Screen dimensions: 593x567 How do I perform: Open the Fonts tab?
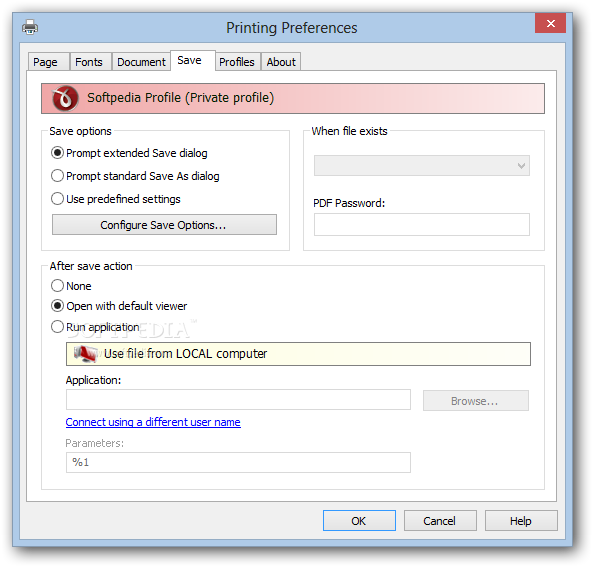90,62
